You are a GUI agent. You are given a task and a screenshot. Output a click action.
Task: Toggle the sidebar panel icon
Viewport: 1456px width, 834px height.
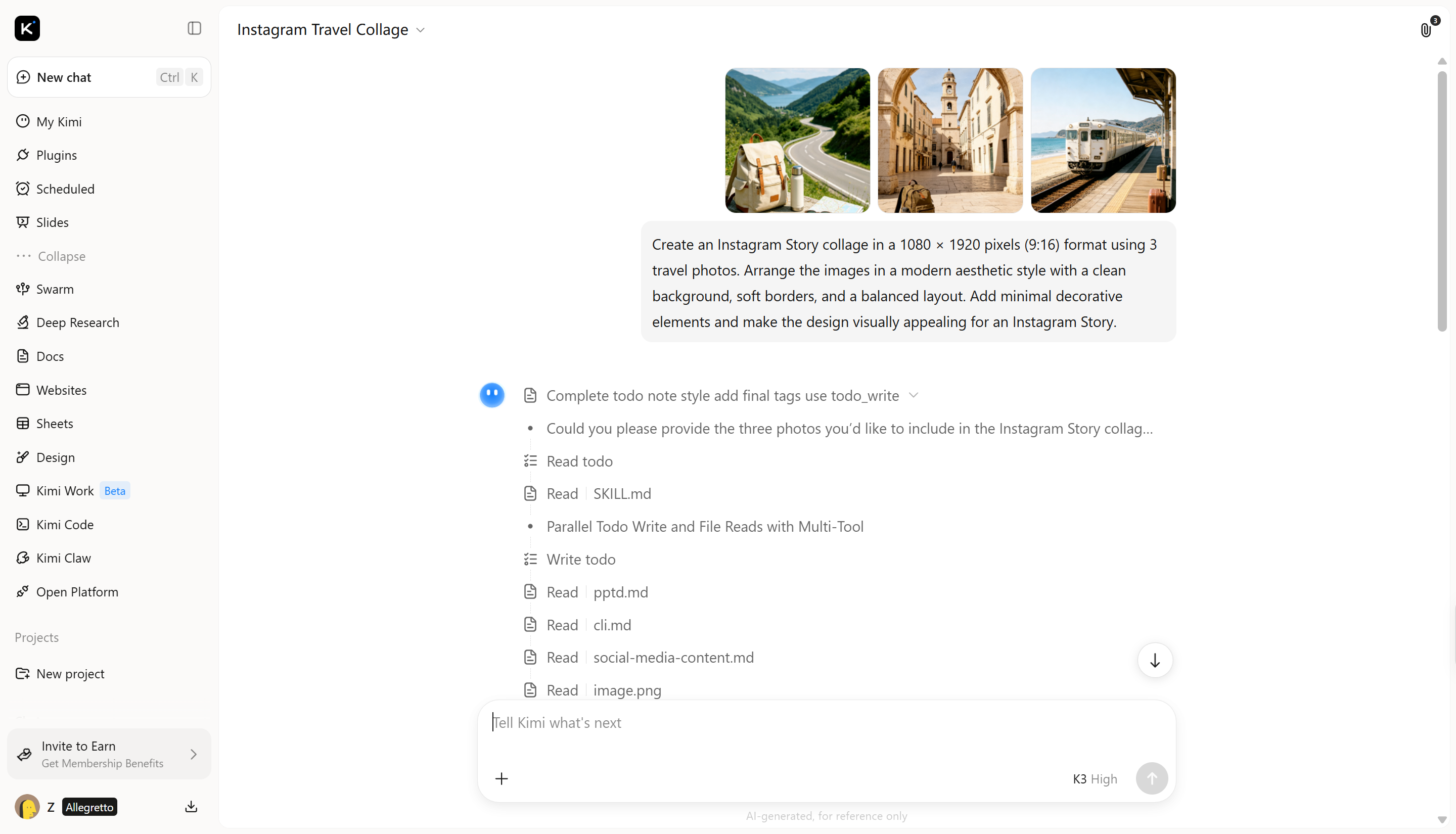click(x=194, y=28)
